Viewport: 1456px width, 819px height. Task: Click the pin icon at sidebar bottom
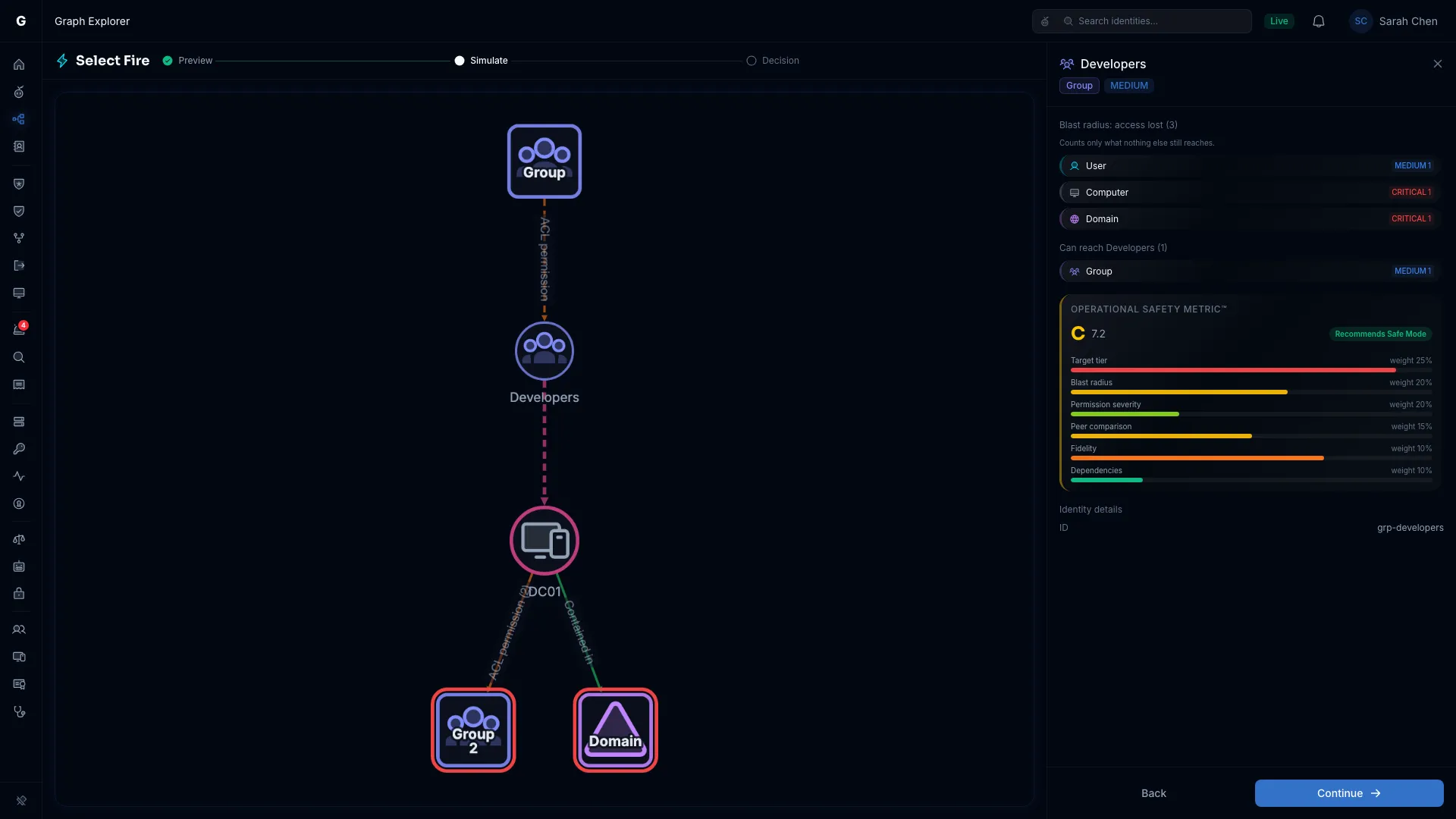tap(21, 800)
